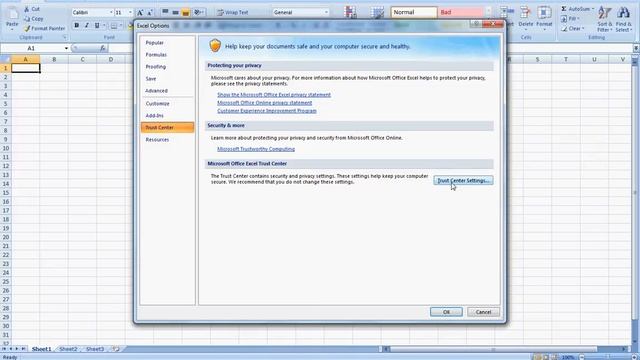Open Microsoft Trustworthy Computing link

tap(256, 149)
